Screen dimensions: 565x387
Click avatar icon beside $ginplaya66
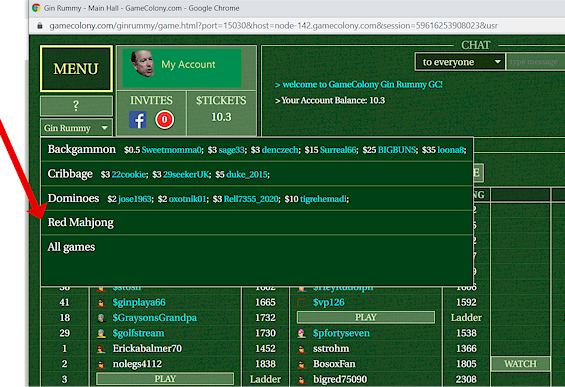pos(101,303)
